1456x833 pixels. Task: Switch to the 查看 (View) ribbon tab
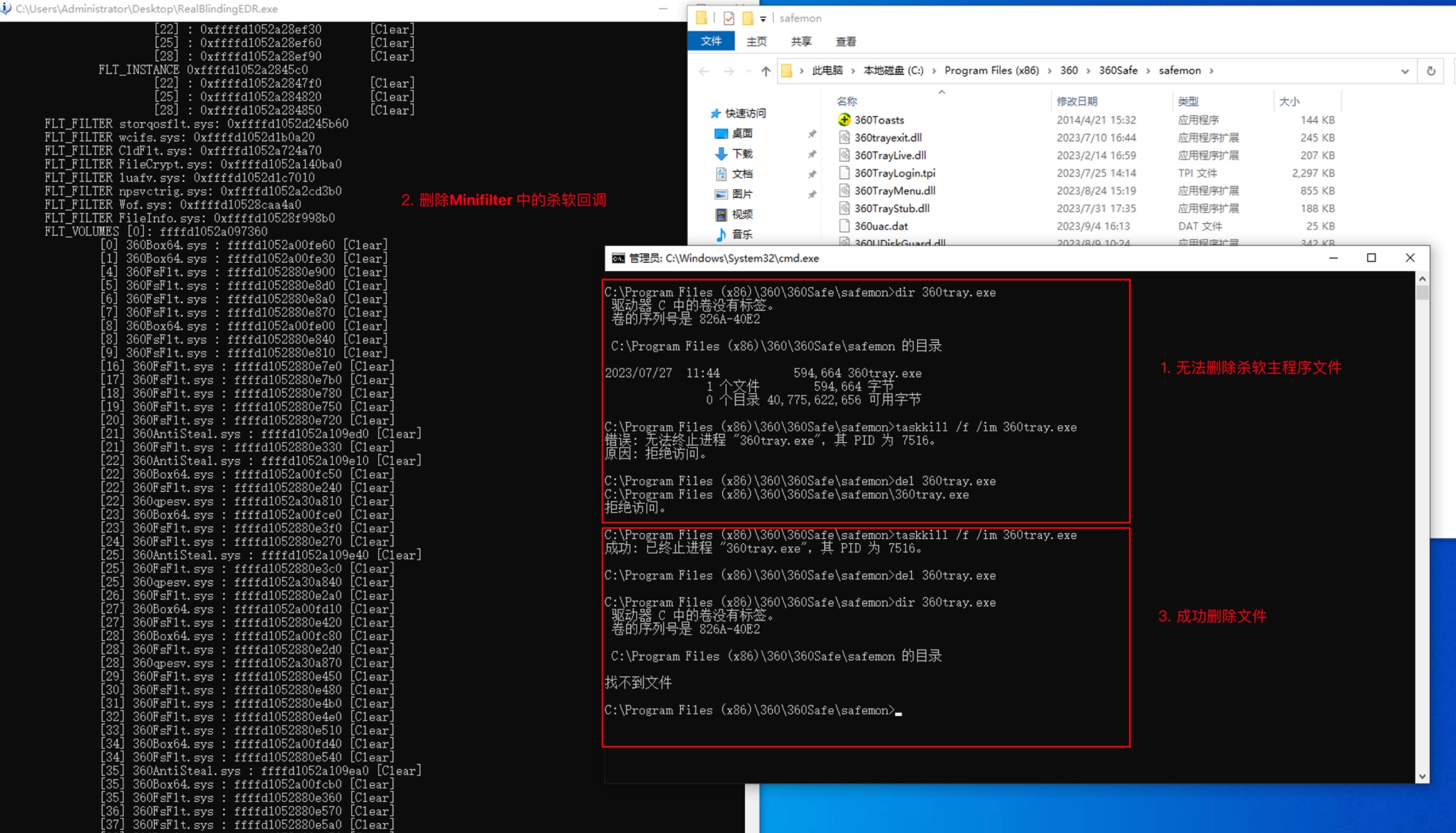tap(845, 42)
